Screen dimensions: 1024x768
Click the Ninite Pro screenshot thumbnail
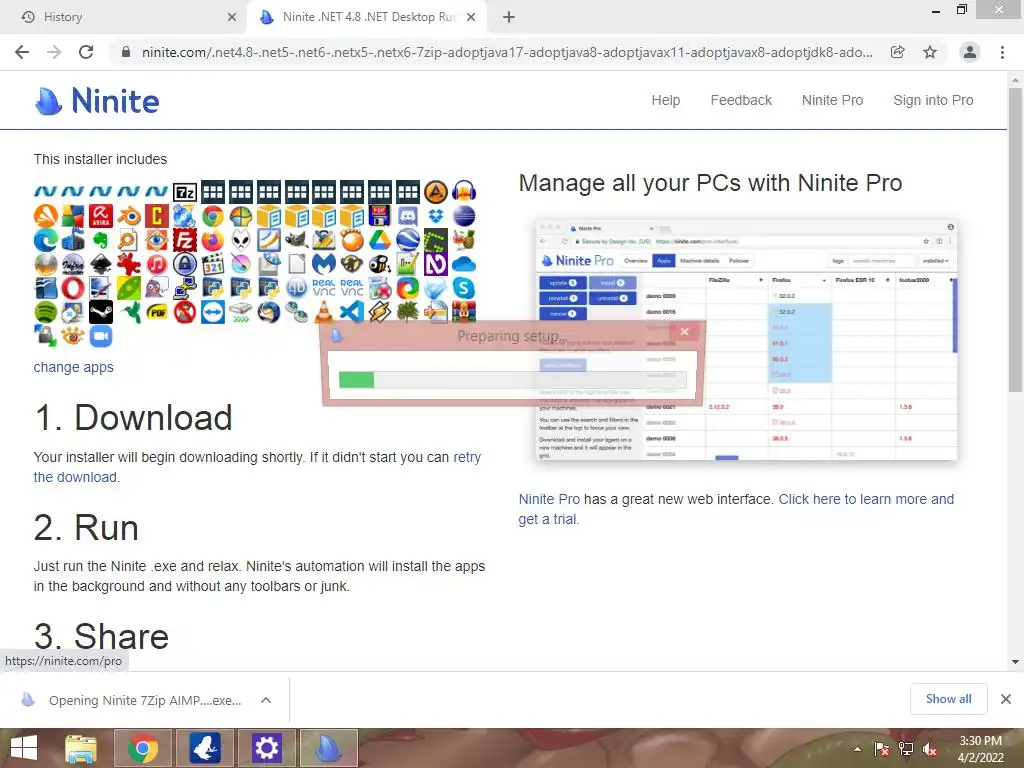click(746, 340)
